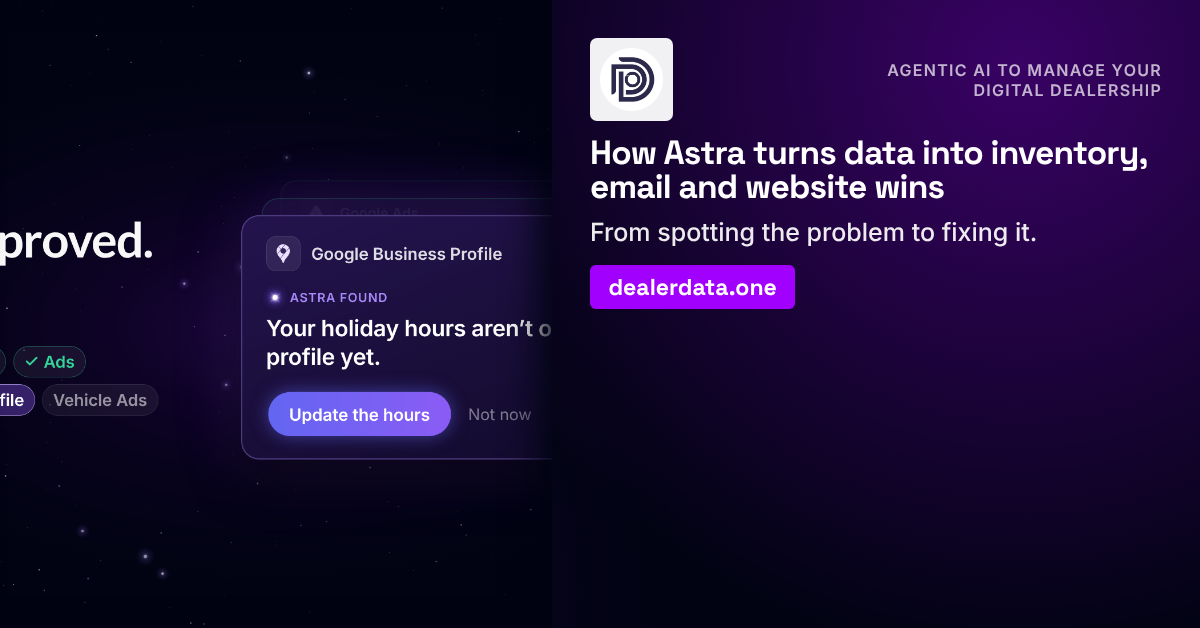
Task: Open the dealerdata.one link button
Action: (x=692, y=287)
